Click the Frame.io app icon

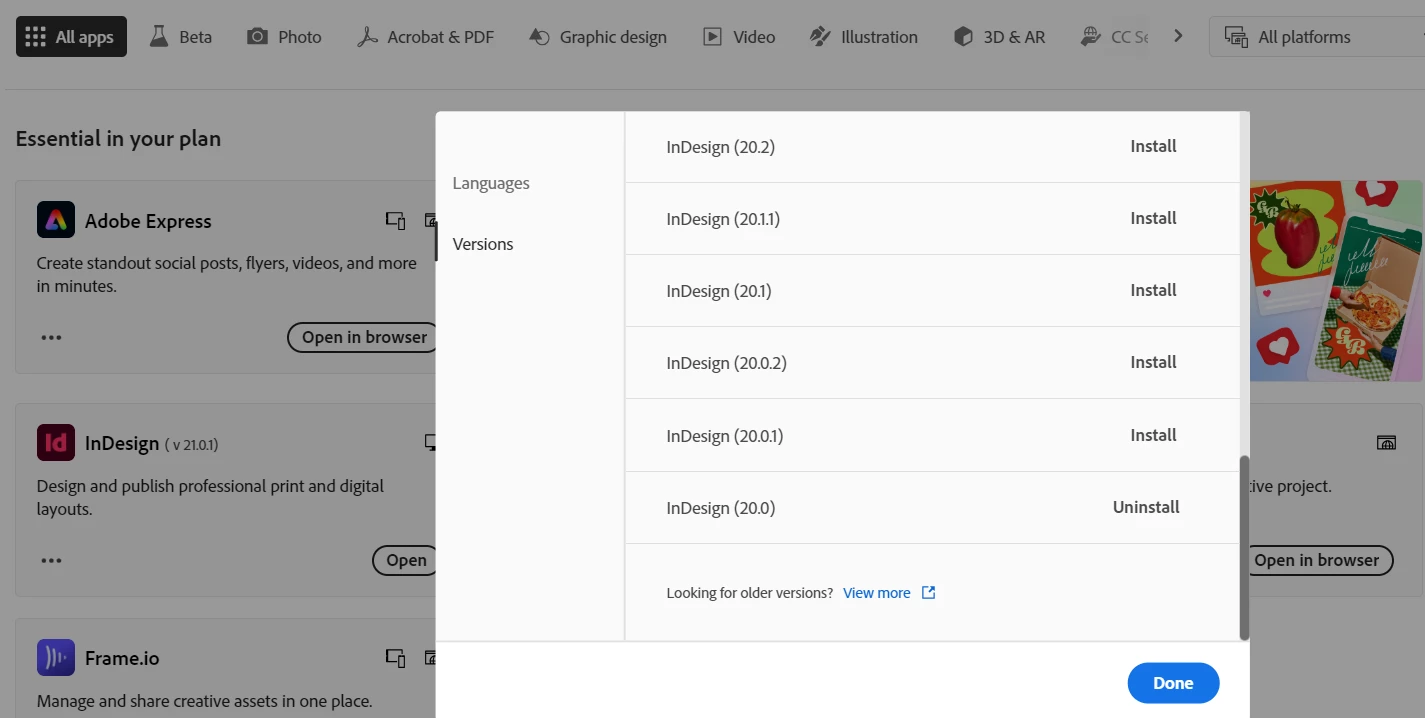tap(56, 657)
